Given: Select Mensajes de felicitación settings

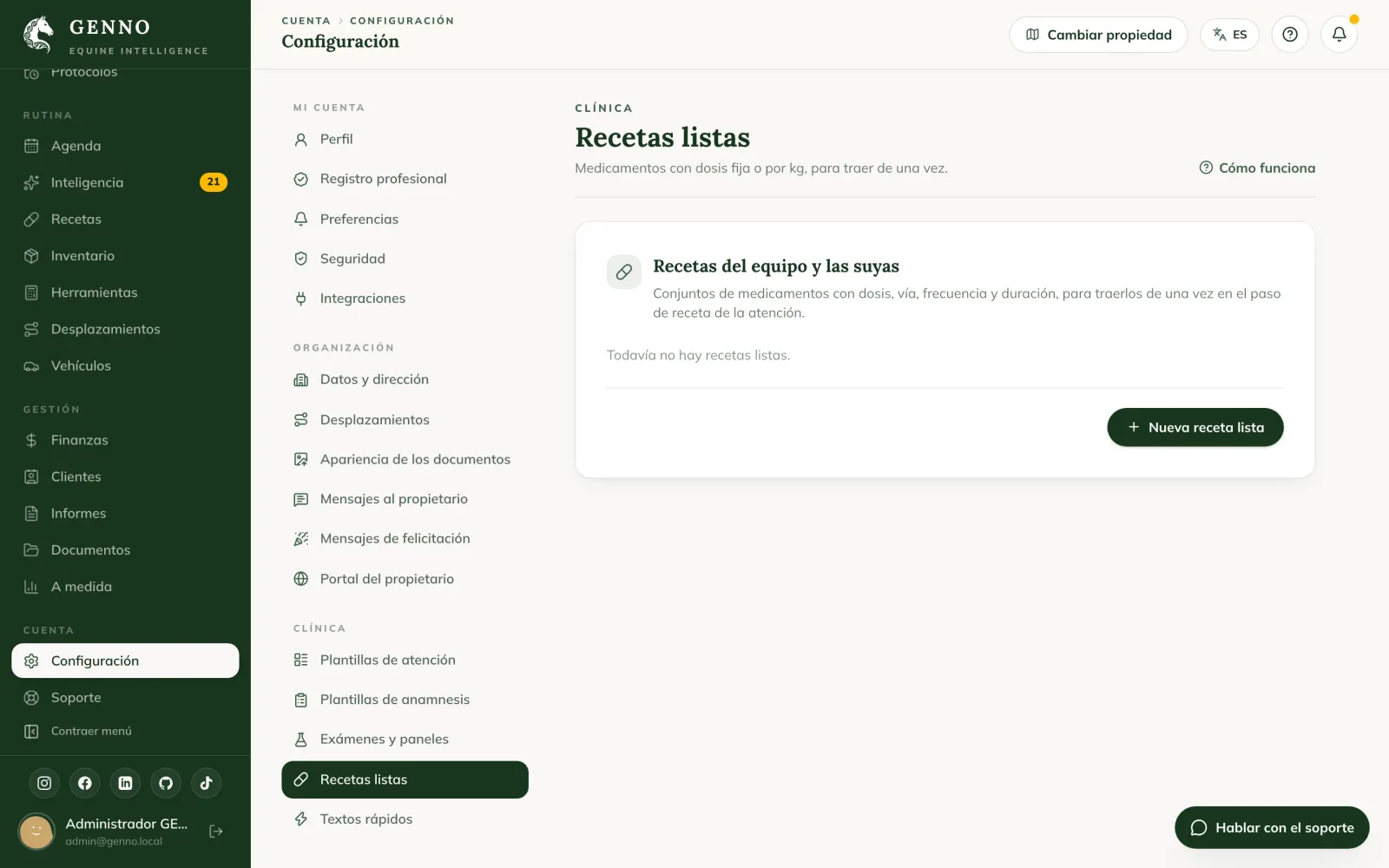Looking at the screenshot, I should (x=405, y=539).
